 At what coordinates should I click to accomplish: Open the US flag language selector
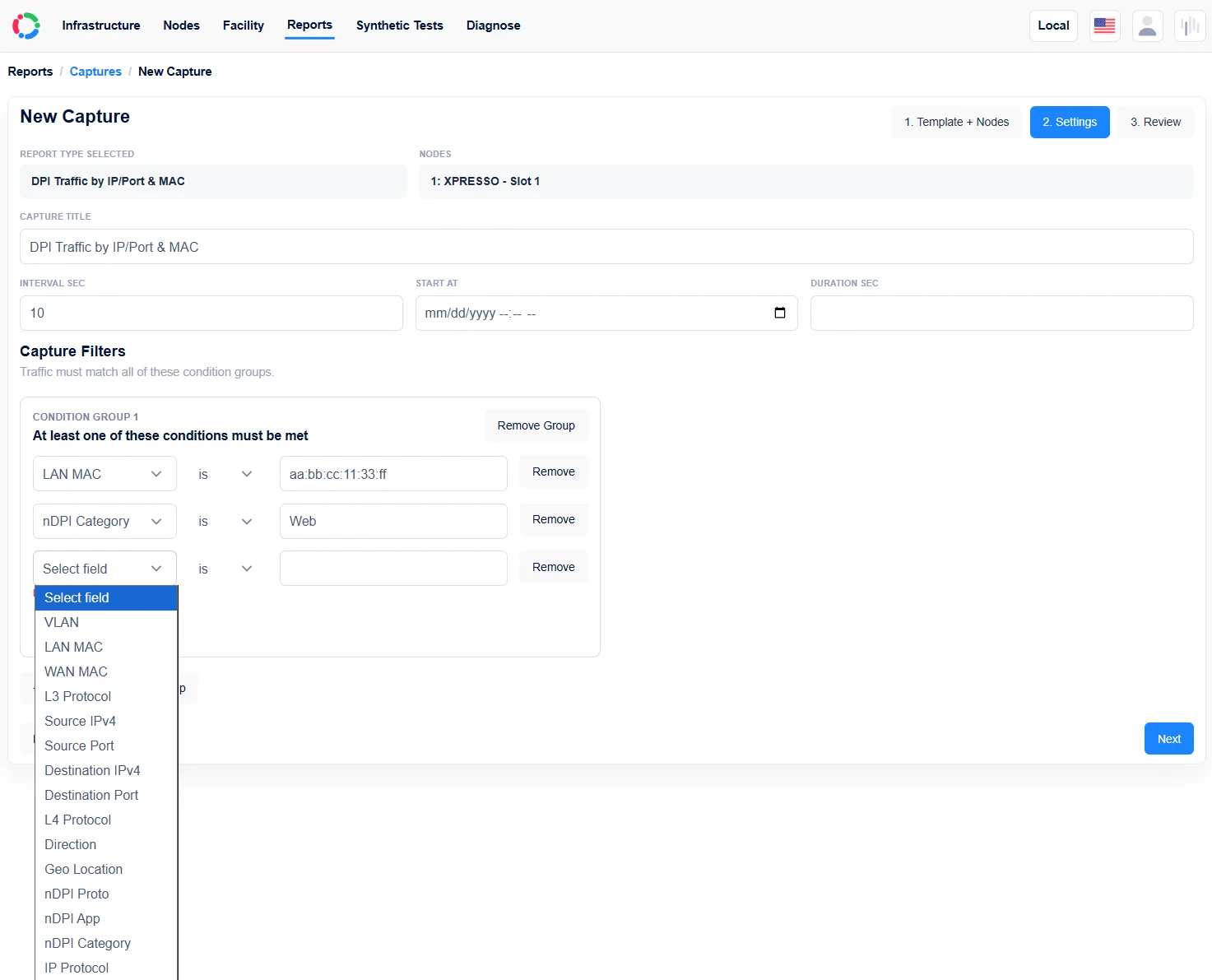[x=1104, y=26]
